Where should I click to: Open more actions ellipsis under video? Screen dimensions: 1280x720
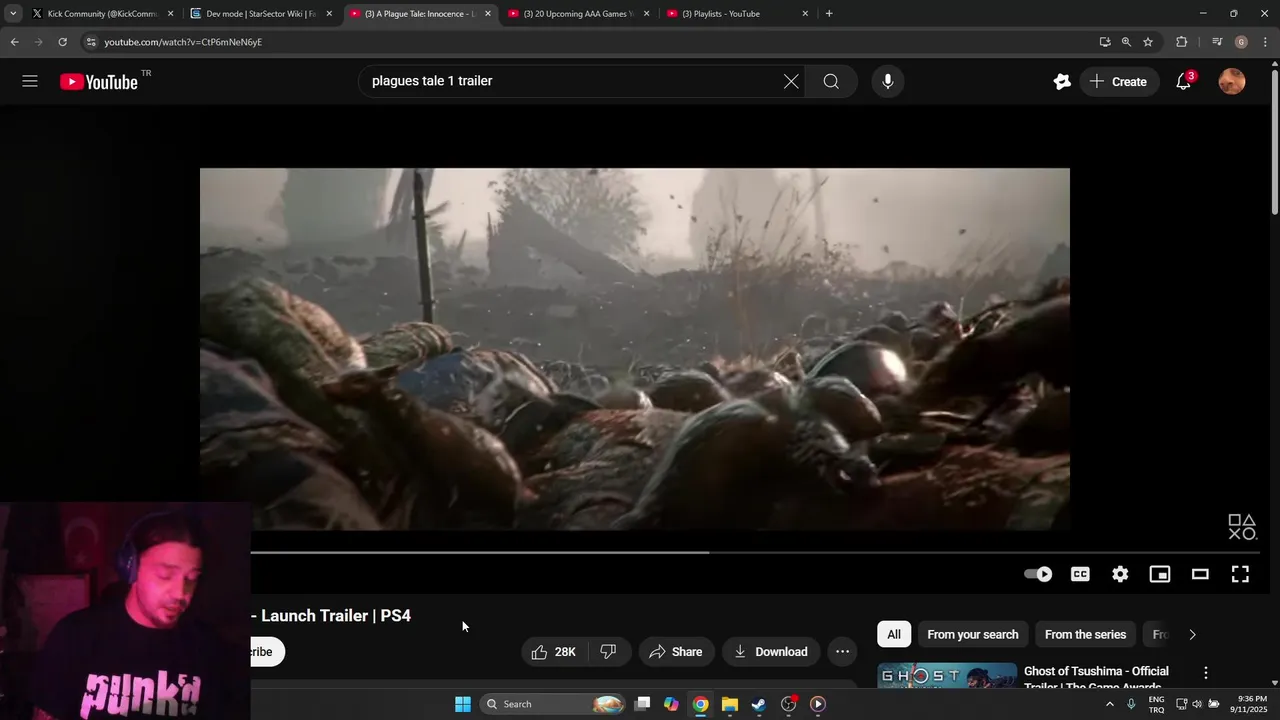843,652
